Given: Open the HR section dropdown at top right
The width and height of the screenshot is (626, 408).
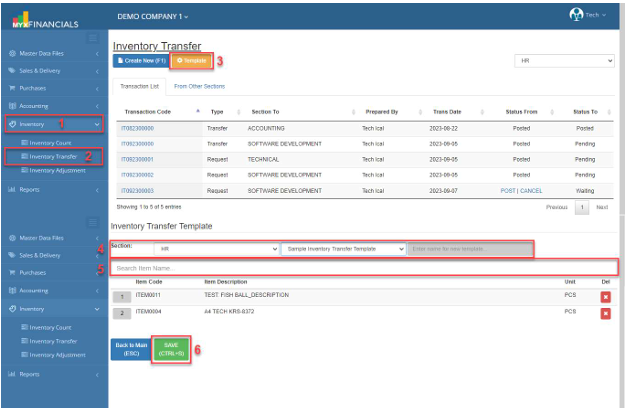Looking at the screenshot, I should pos(564,61).
